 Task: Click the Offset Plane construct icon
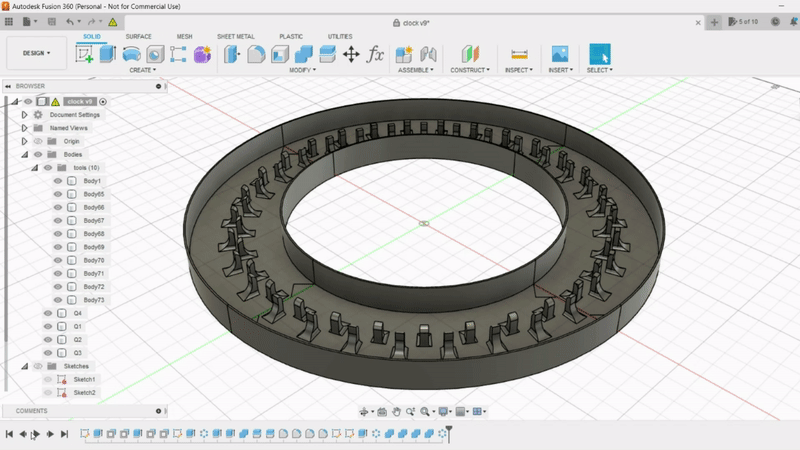(470, 54)
